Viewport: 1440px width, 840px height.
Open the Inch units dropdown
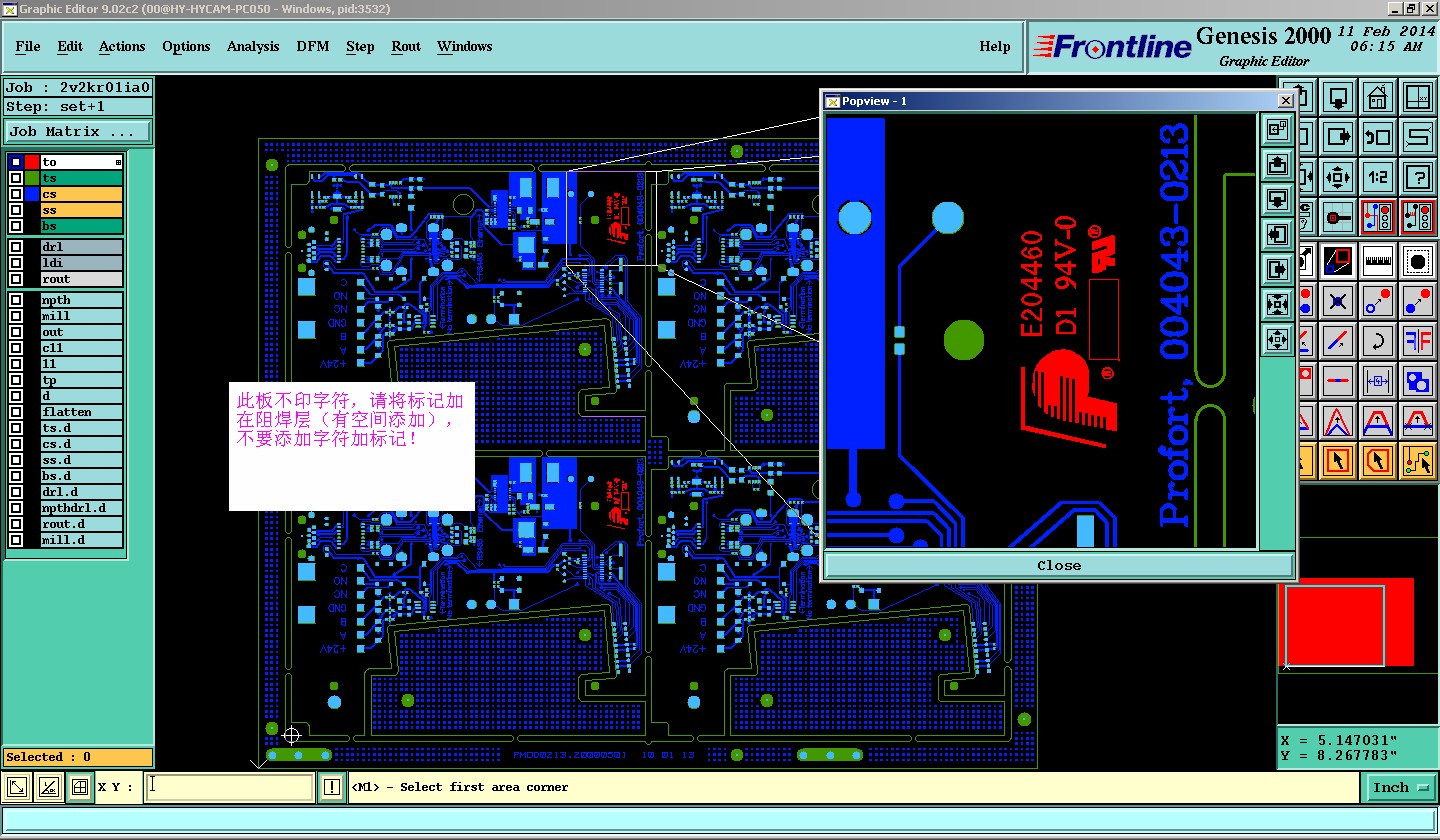click(1399, 787)
